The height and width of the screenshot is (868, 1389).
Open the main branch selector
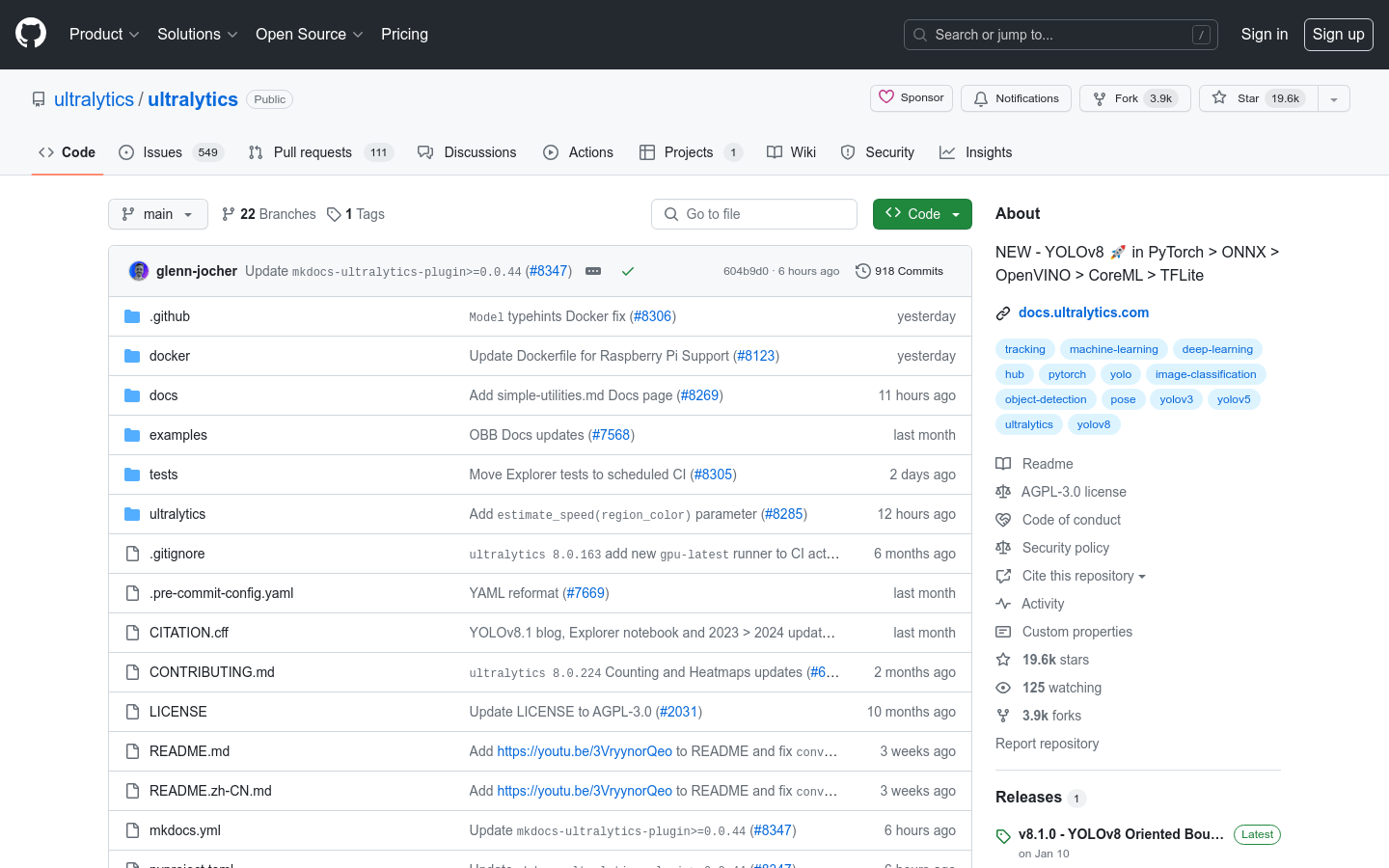158,214
